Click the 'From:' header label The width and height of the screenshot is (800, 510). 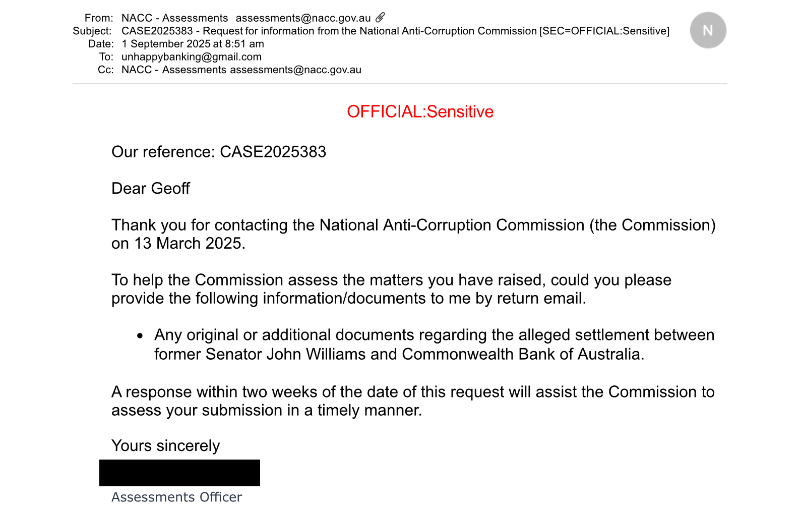pos(100,18)
